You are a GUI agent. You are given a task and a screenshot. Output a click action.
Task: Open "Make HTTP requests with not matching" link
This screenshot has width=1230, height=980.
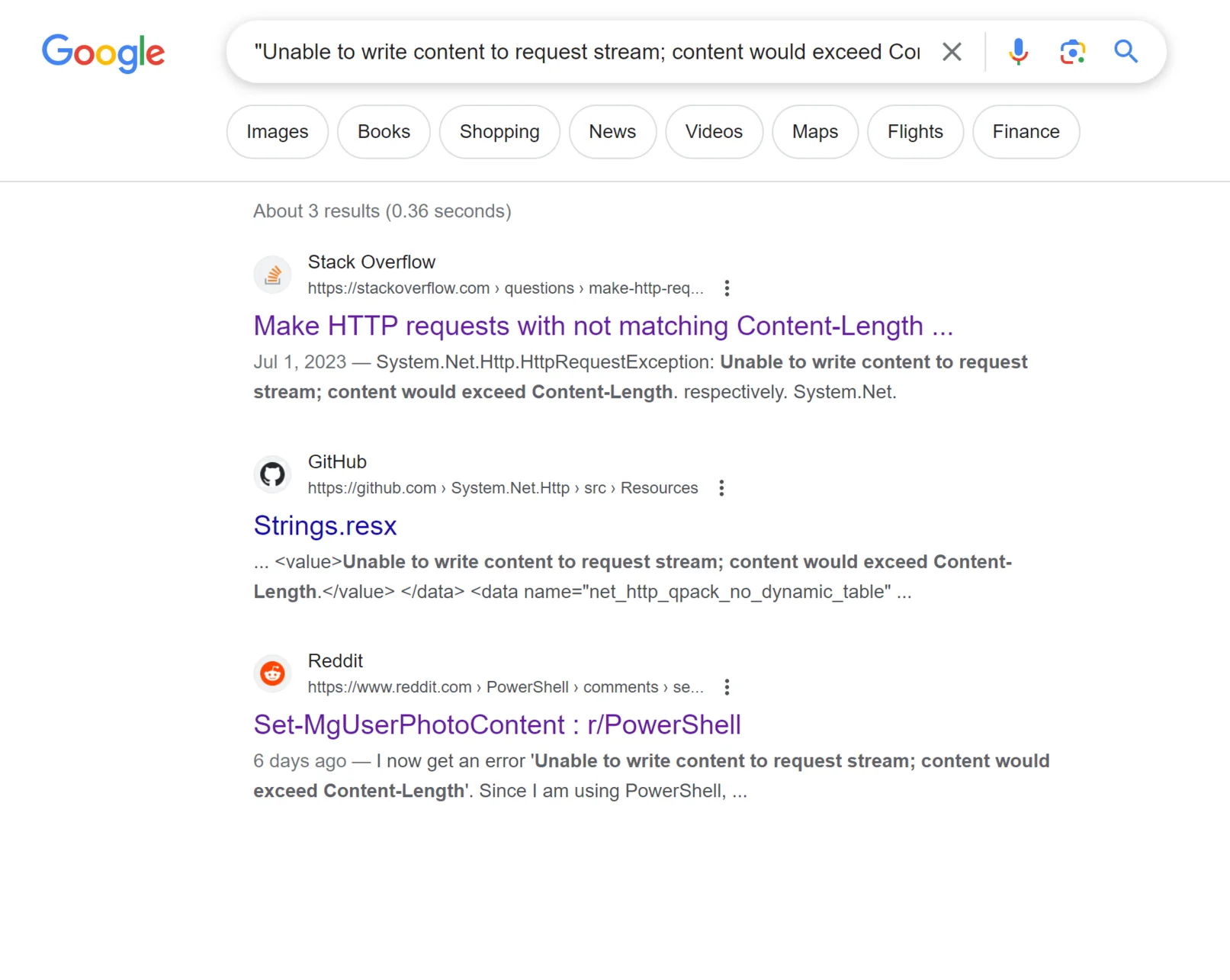point(602,326)
